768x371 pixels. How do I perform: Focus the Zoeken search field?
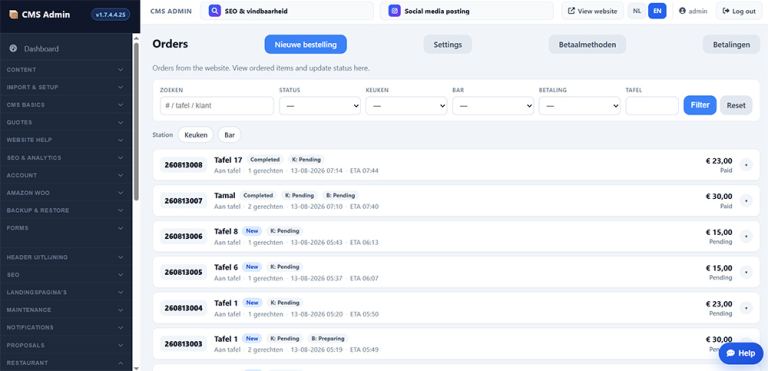point(217,106)
